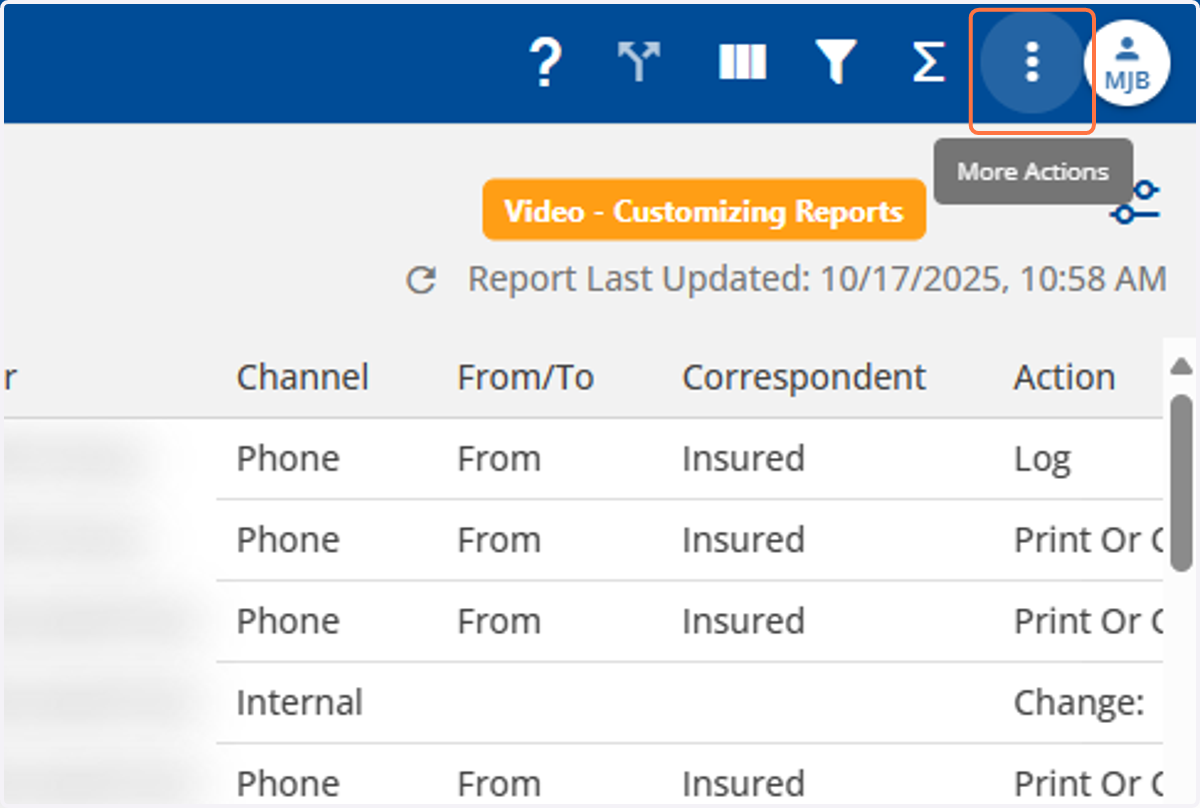
Task: Click the sigma totals icon
Action: 928,63
